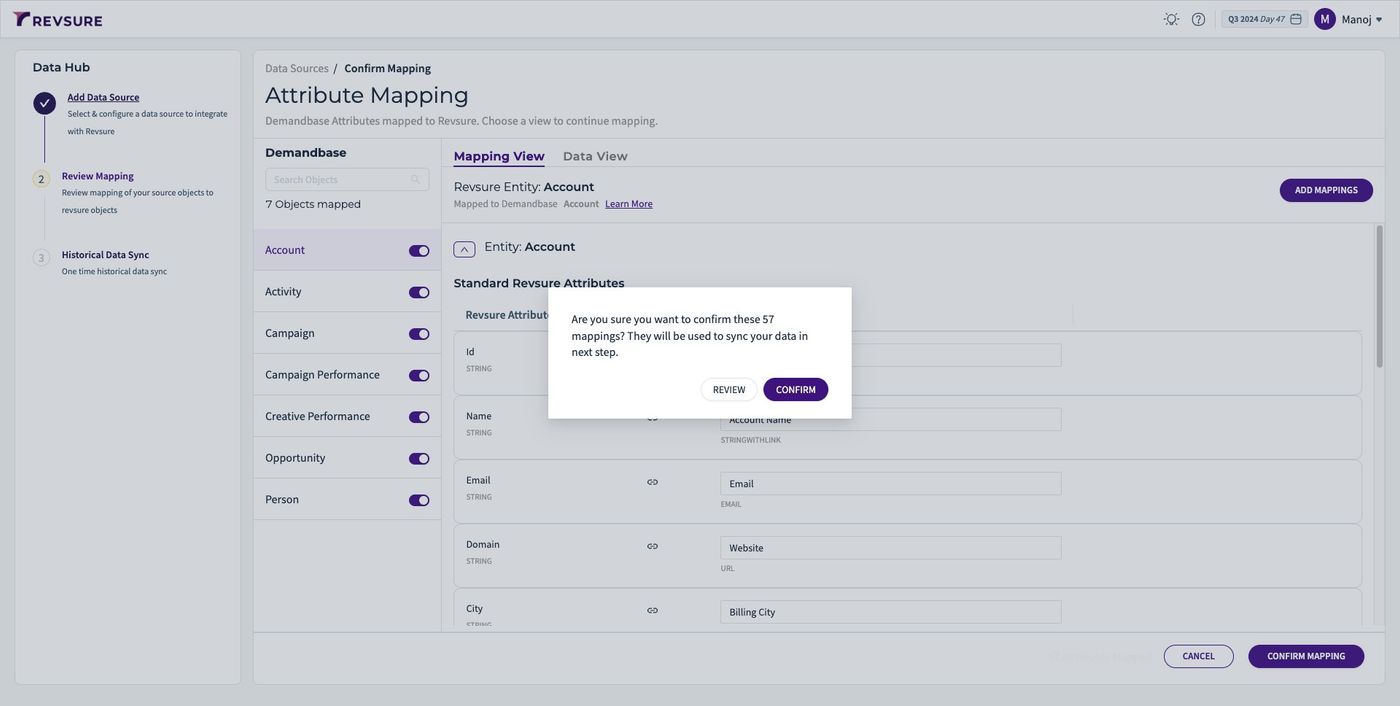Screen dimensions: 1400x706
Task: Open the help question mark icon
Action: point(1198,19)
